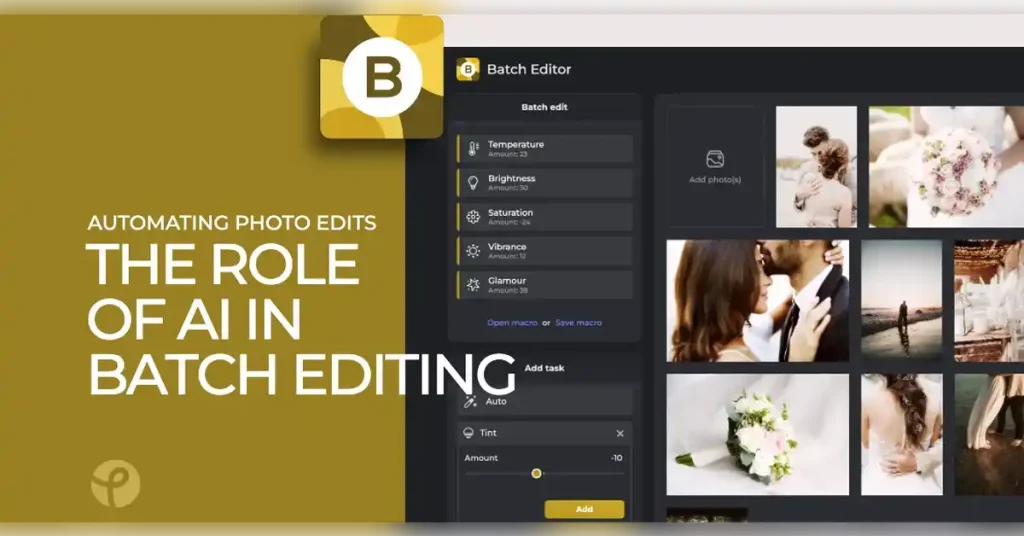The height and width of the screenshot is (536, 1024).
Task: Select the white bridal bouquet photo
Action: pos(757,435)
